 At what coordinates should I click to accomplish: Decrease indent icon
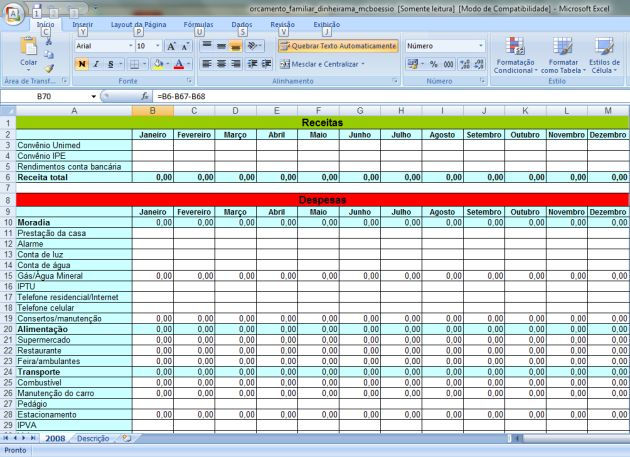click(253, 64)
